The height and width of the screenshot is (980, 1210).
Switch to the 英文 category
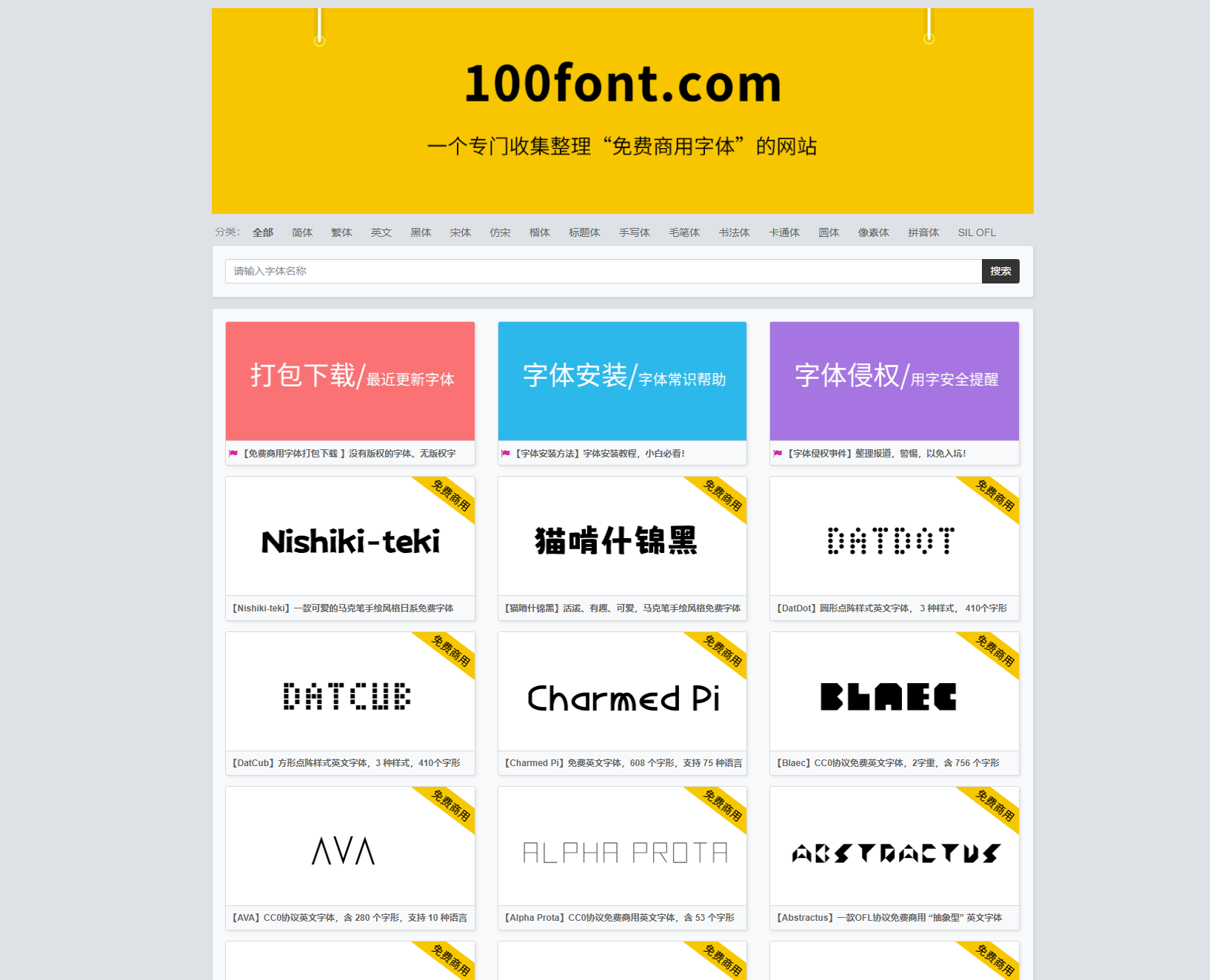click(381, 232)
